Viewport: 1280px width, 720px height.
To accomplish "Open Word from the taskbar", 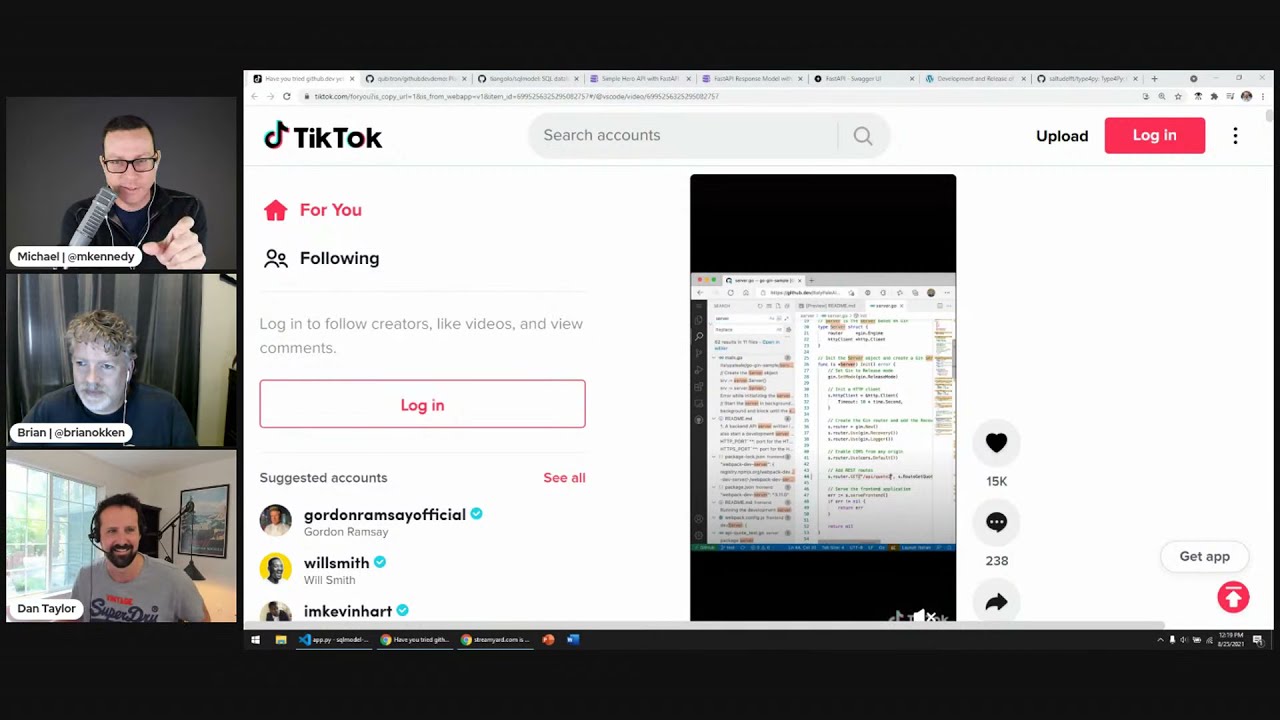I will [573, 640].
